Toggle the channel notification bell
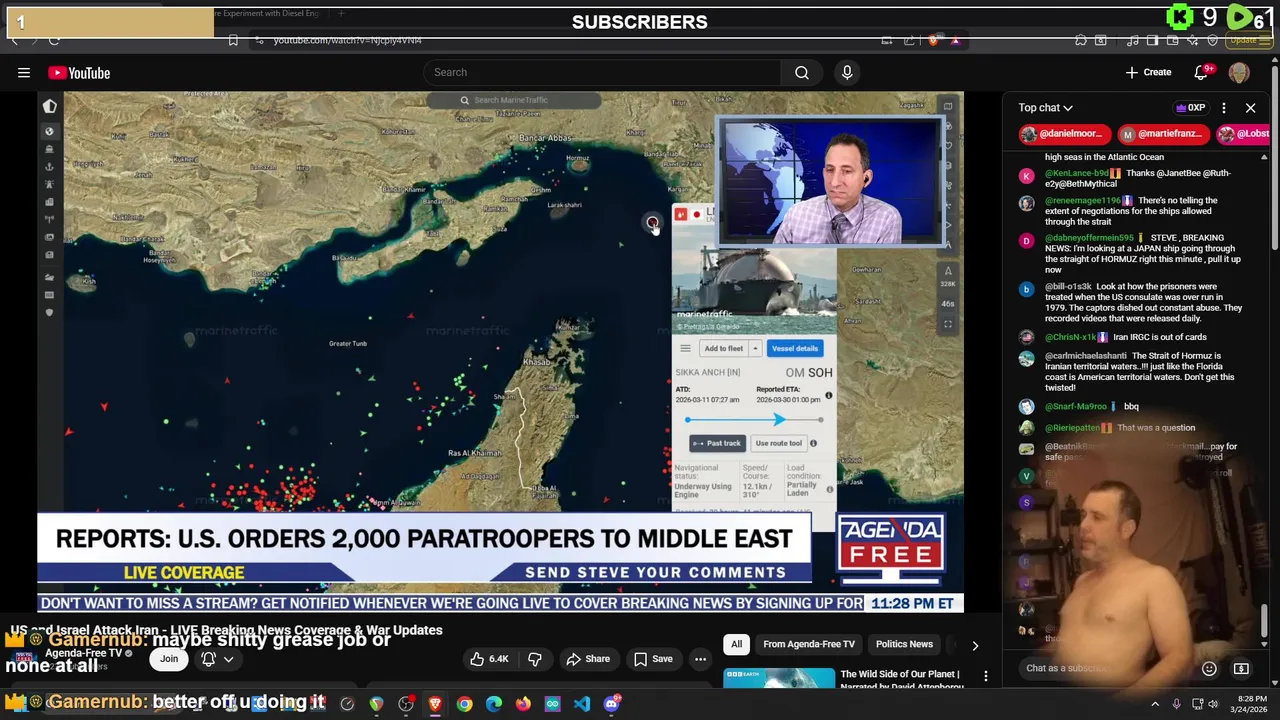Screen dimensions: 1280x720 (208, 659)
